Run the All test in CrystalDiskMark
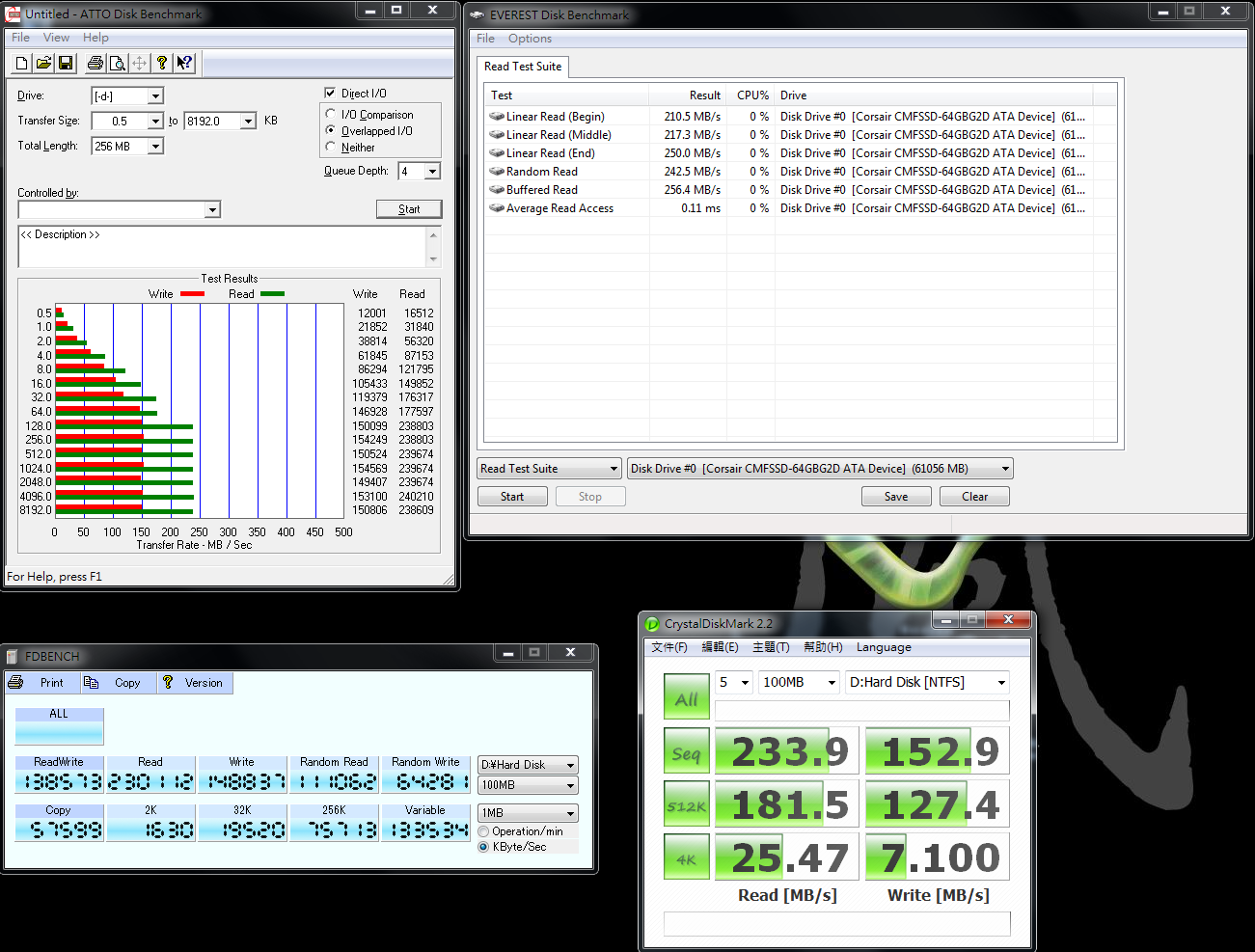 [686, 696]
